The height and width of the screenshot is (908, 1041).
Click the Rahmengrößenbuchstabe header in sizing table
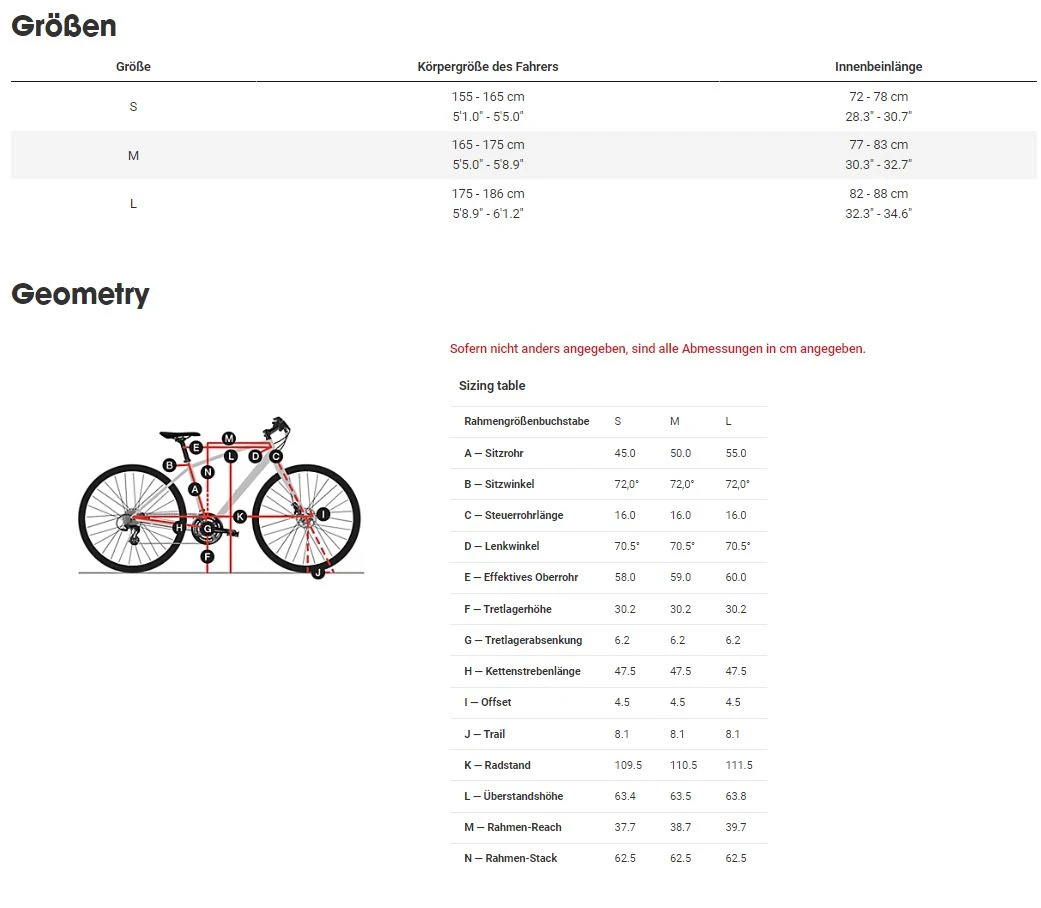[x=526, y=422]
